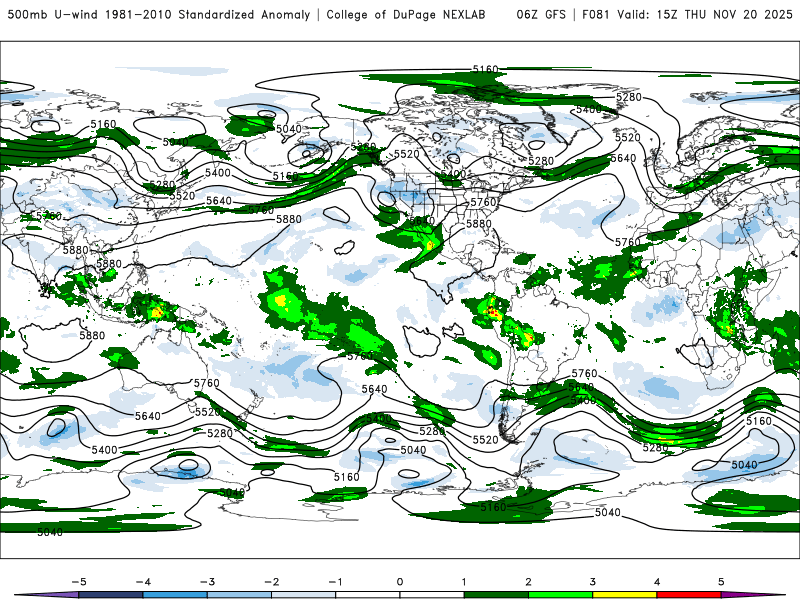Click the "06Z GFS" model run text
Screen dimensions: 800x600
tap(541, 14)
